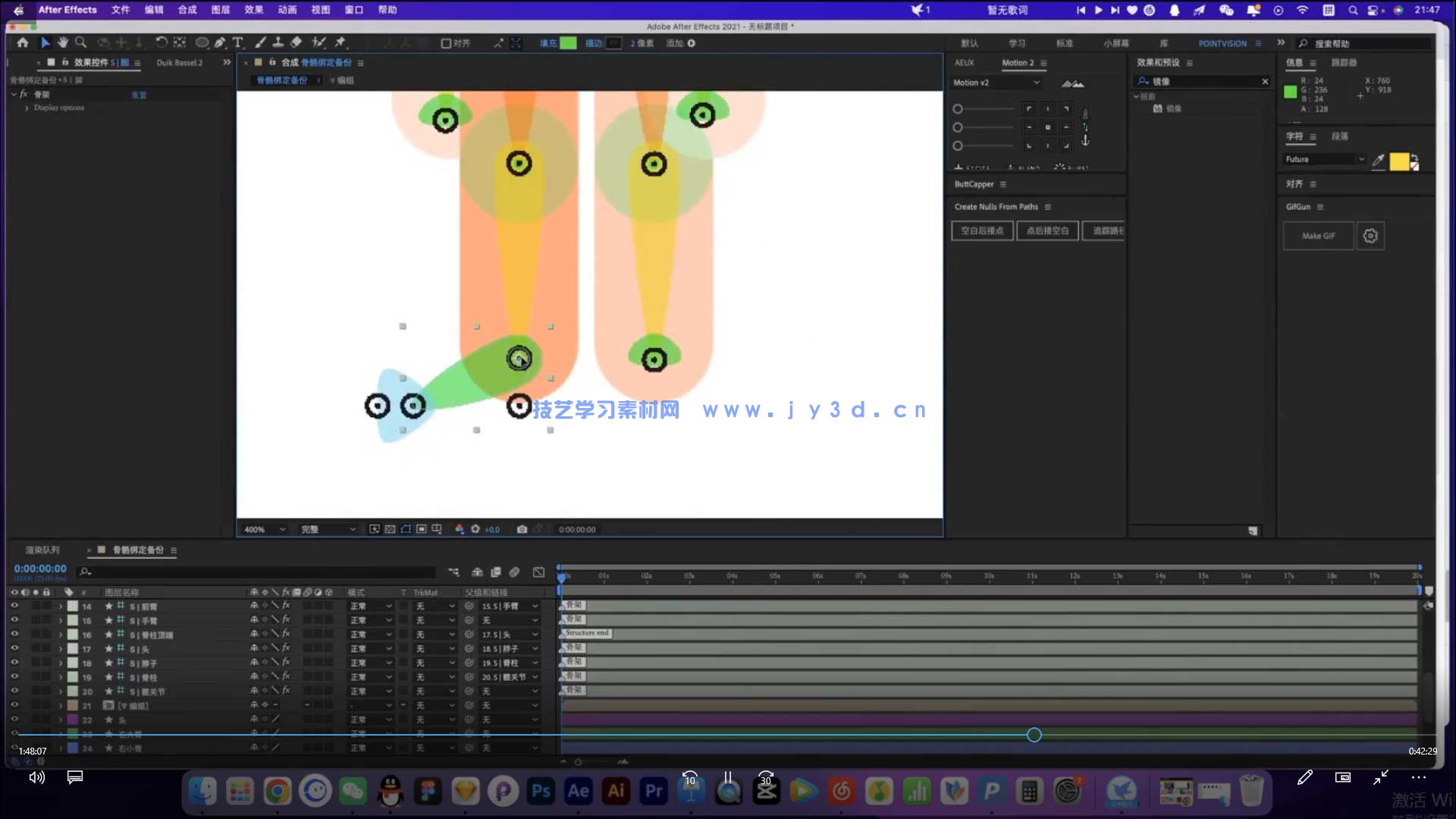The height and width of the screenshot is (819, 1456).
Task: Click the Make GIF button
Action: pyautogui.click(x=1318, y=236)
